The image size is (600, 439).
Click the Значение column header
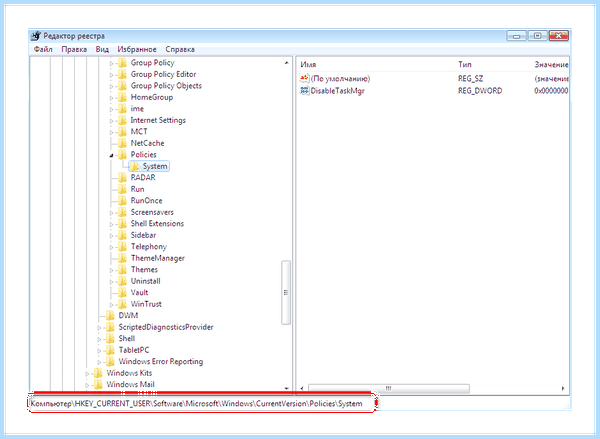tap(551, 65)
